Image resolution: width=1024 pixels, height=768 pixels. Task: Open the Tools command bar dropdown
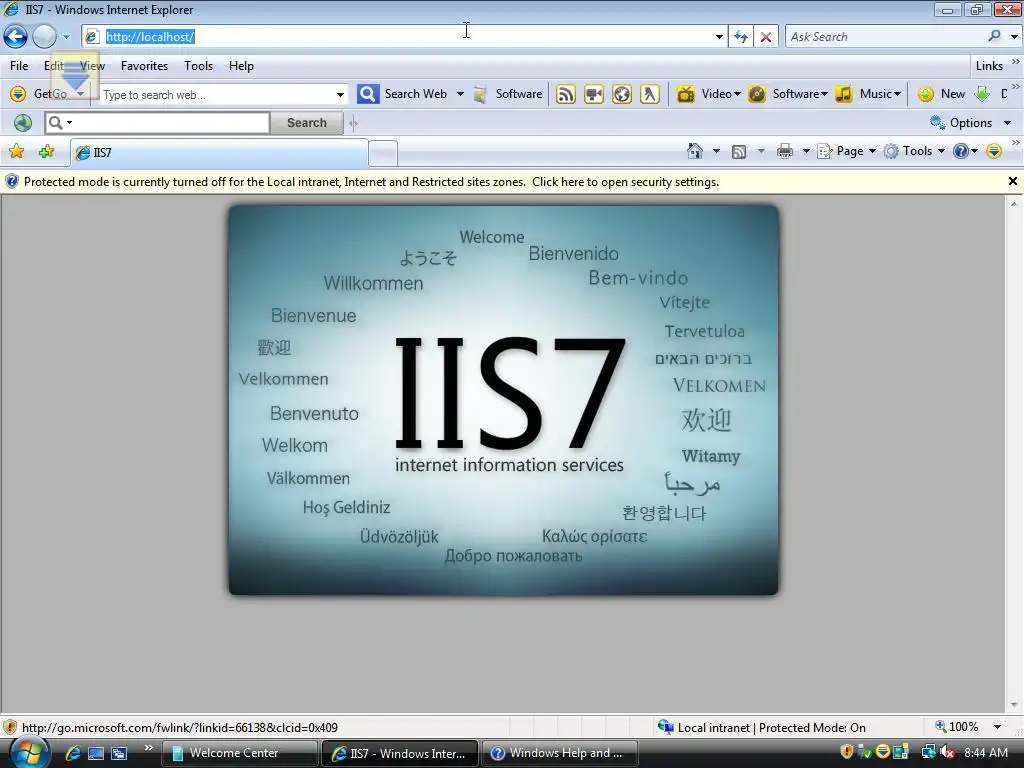click(x=941, y=152)
